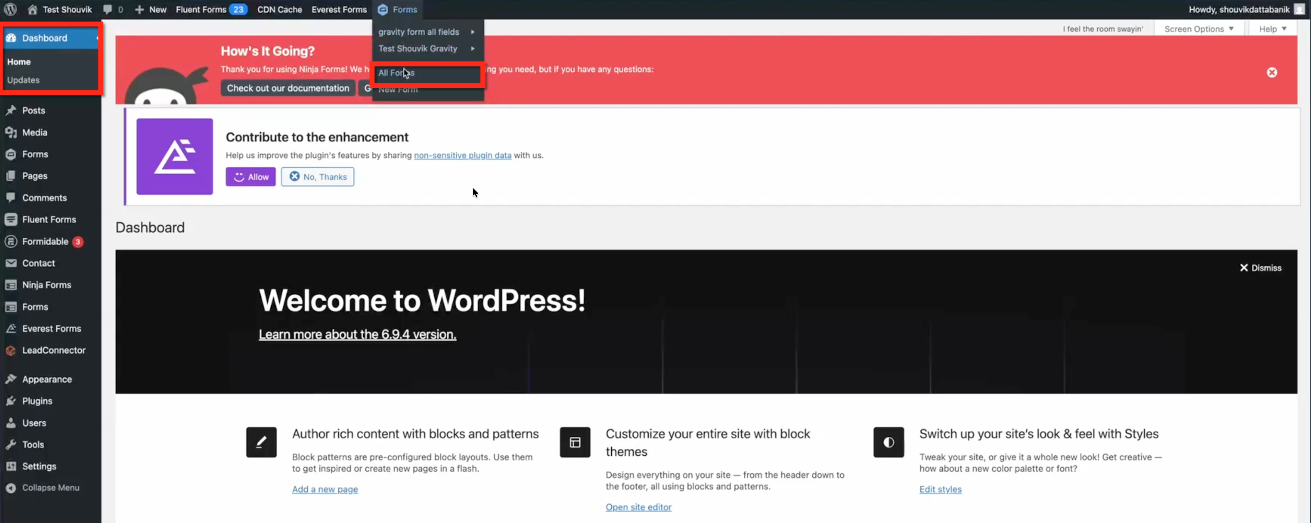Open Everest Forms in the admin bar
The height and width of the screenshot is (523, 1311).
pos(339,9)
